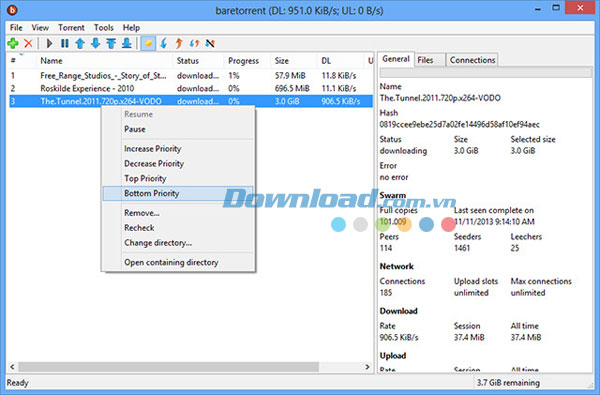Viewport: 600px width, 395px height.
Task: Click the resume play arrow icon
Action: [49, 43]
